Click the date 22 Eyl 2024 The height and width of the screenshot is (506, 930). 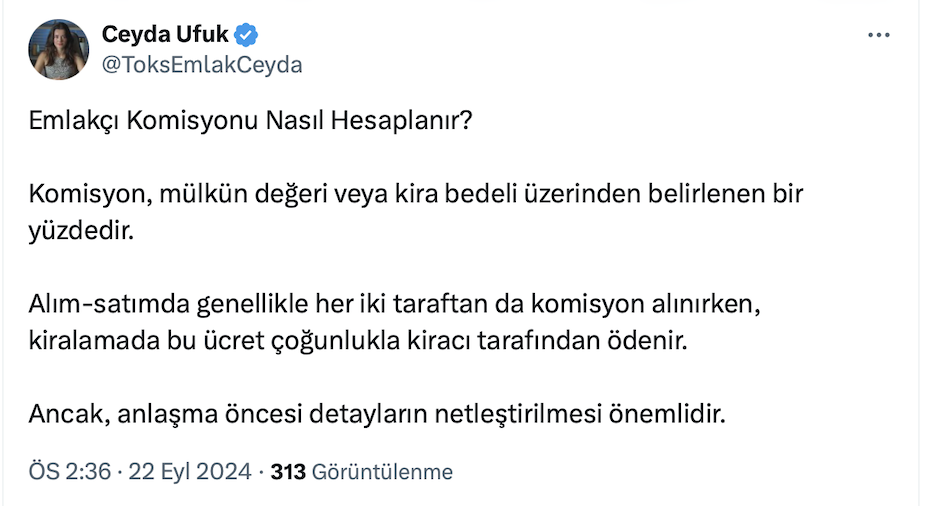(189, 472)
